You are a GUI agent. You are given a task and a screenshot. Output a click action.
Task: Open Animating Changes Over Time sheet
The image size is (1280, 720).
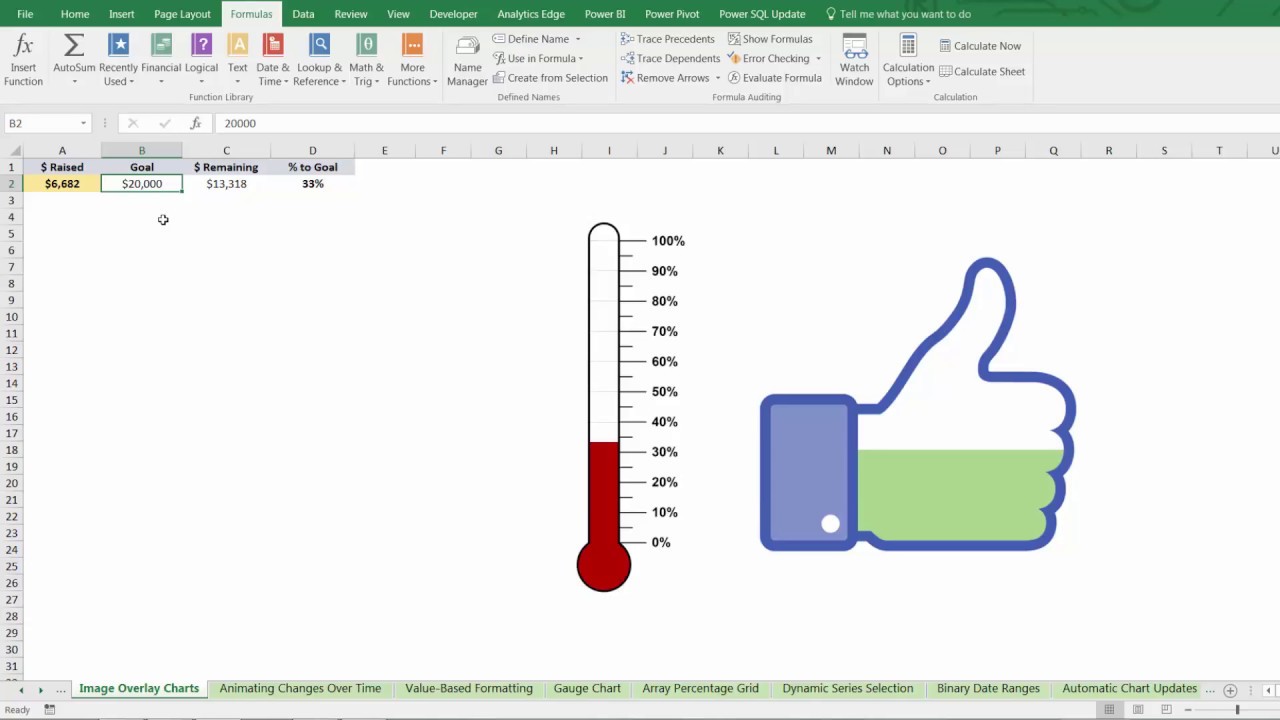pyautogui.click(x=300, y=689)
